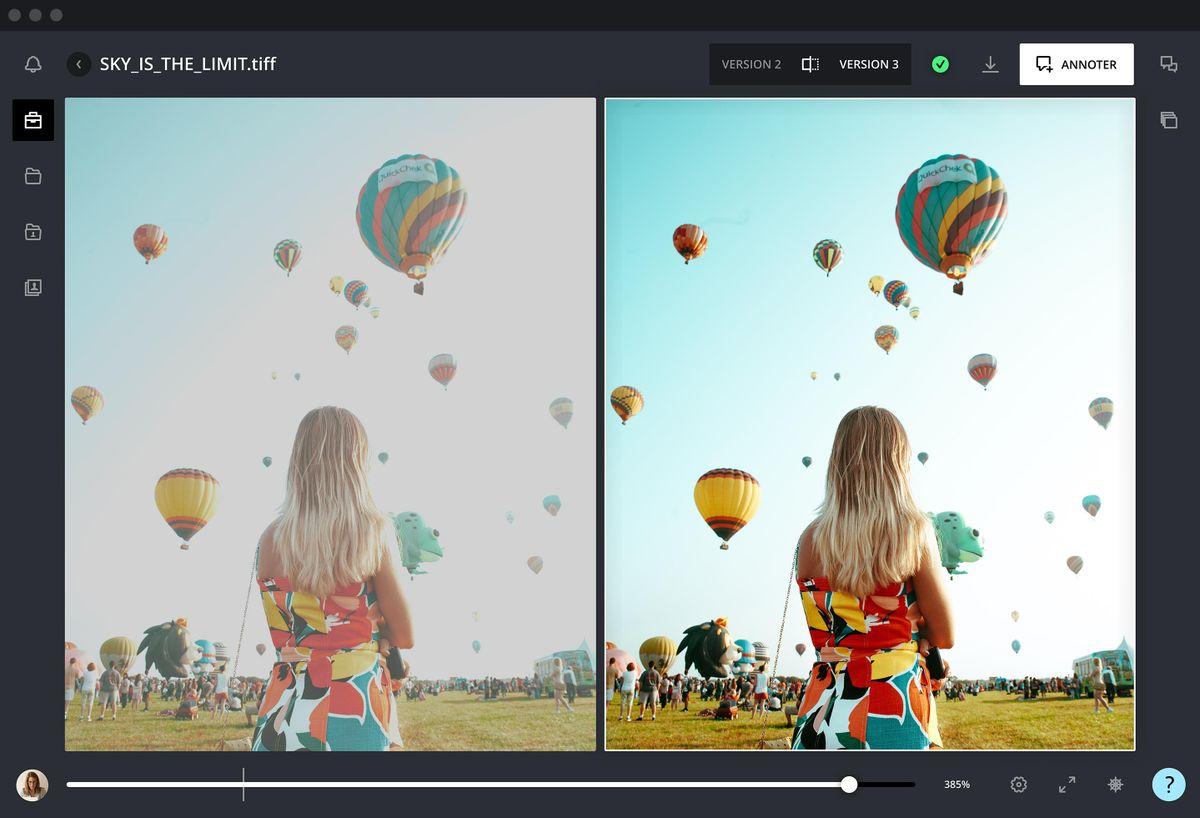The image size is (1200, 818).
Task: Go back with the chevron arrow button
Action: pos(79,64)
